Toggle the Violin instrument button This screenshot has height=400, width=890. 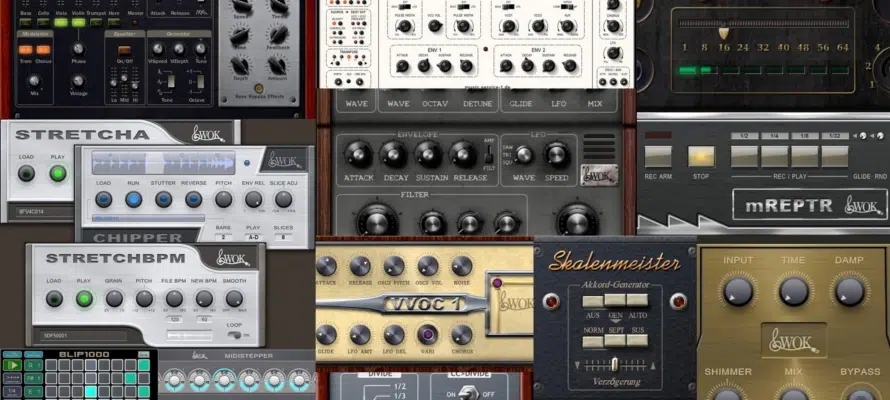coord(78,23)
